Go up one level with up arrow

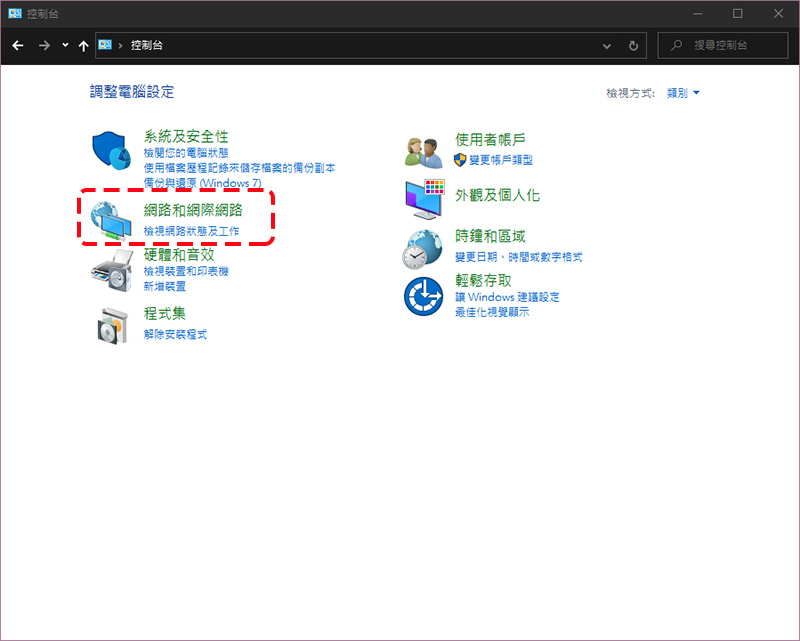(x=84, y=46)
